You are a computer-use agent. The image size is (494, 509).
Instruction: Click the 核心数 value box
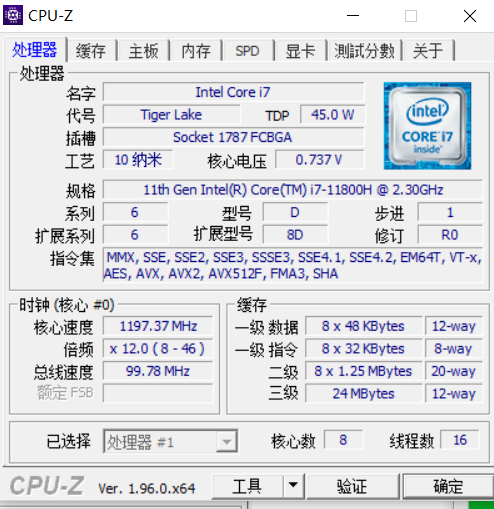(x=343, y=440)
